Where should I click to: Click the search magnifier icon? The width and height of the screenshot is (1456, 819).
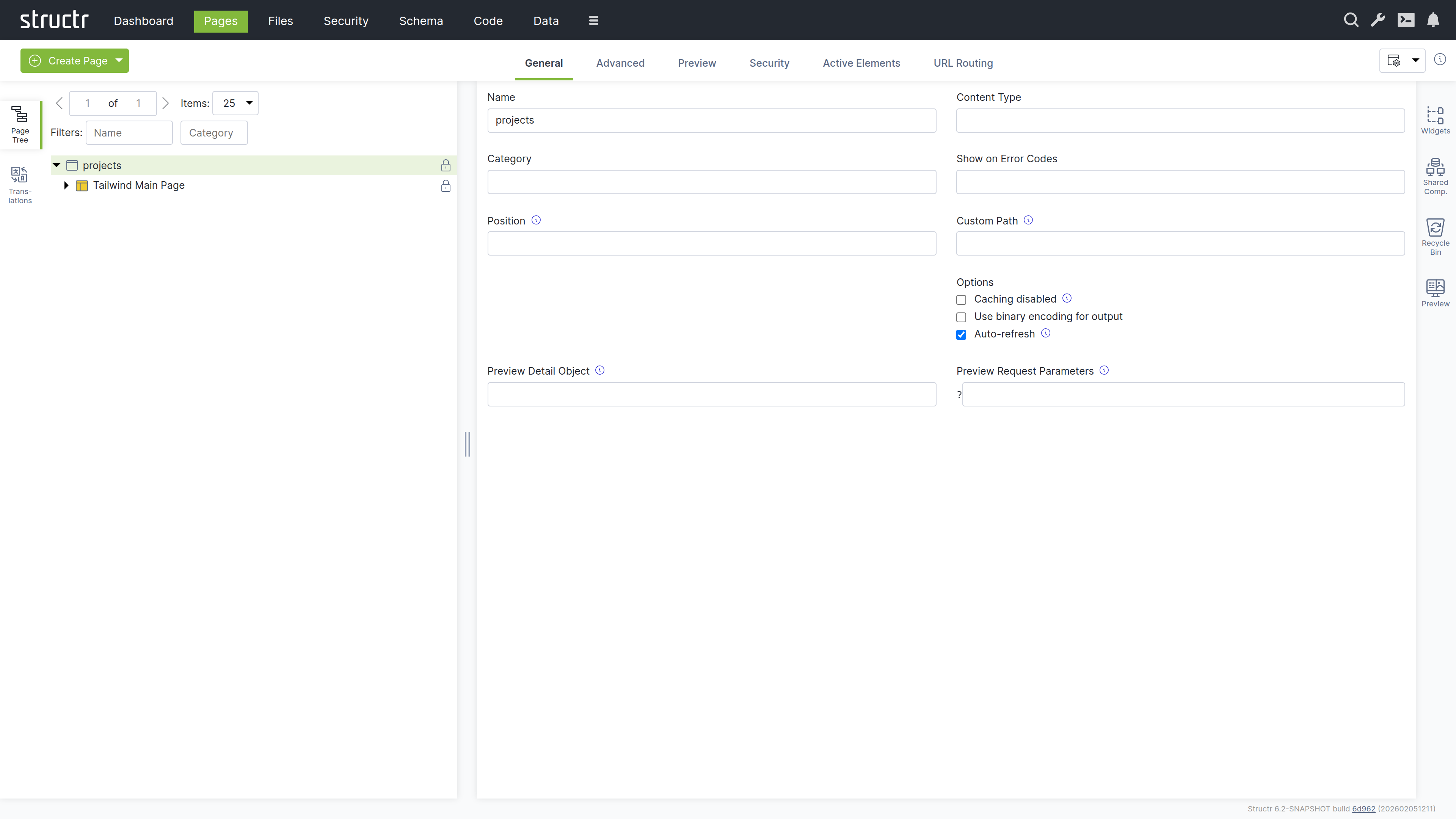pos(1351,20)
